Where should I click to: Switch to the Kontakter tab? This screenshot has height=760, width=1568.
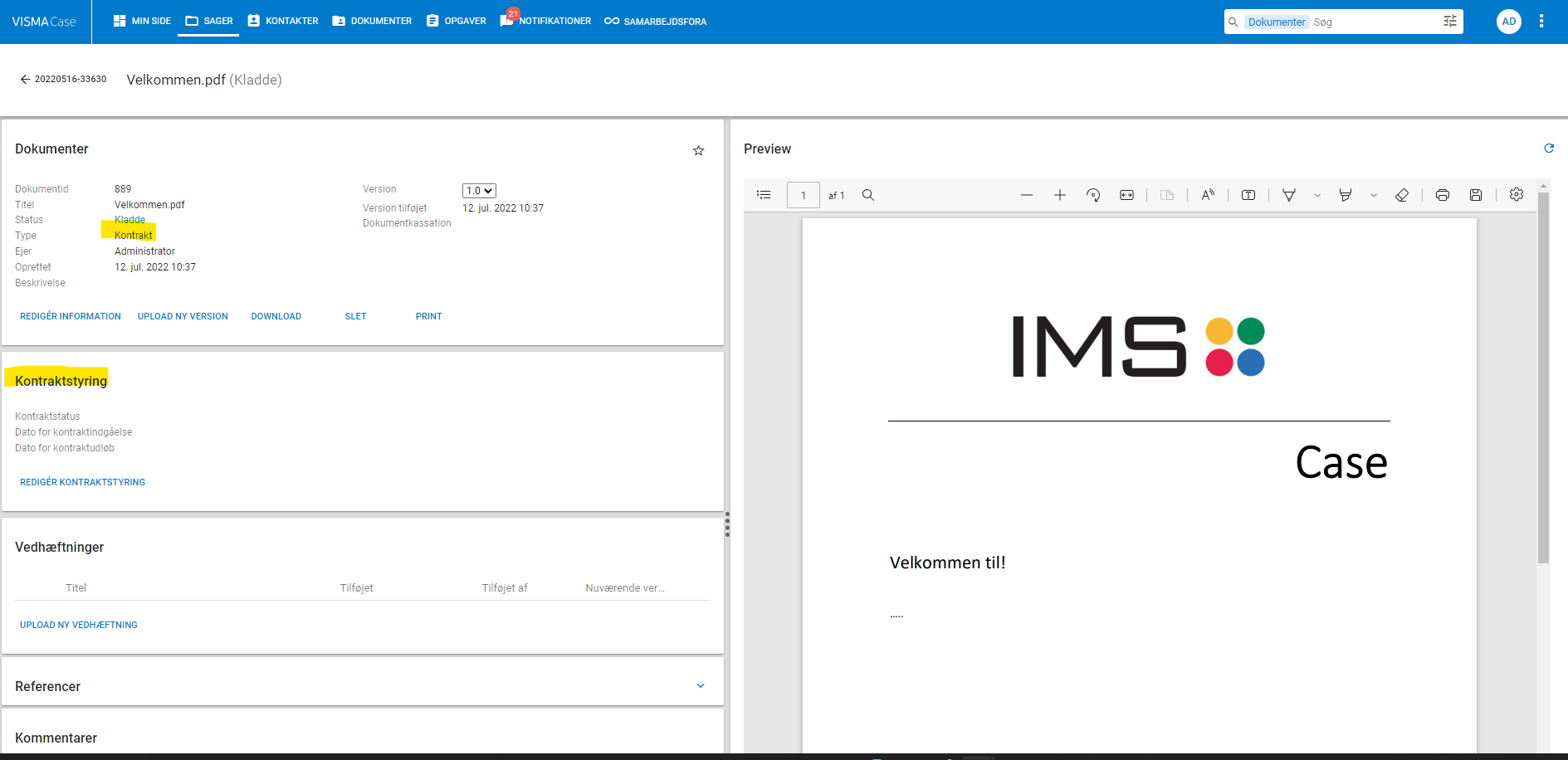coord(283,21)
